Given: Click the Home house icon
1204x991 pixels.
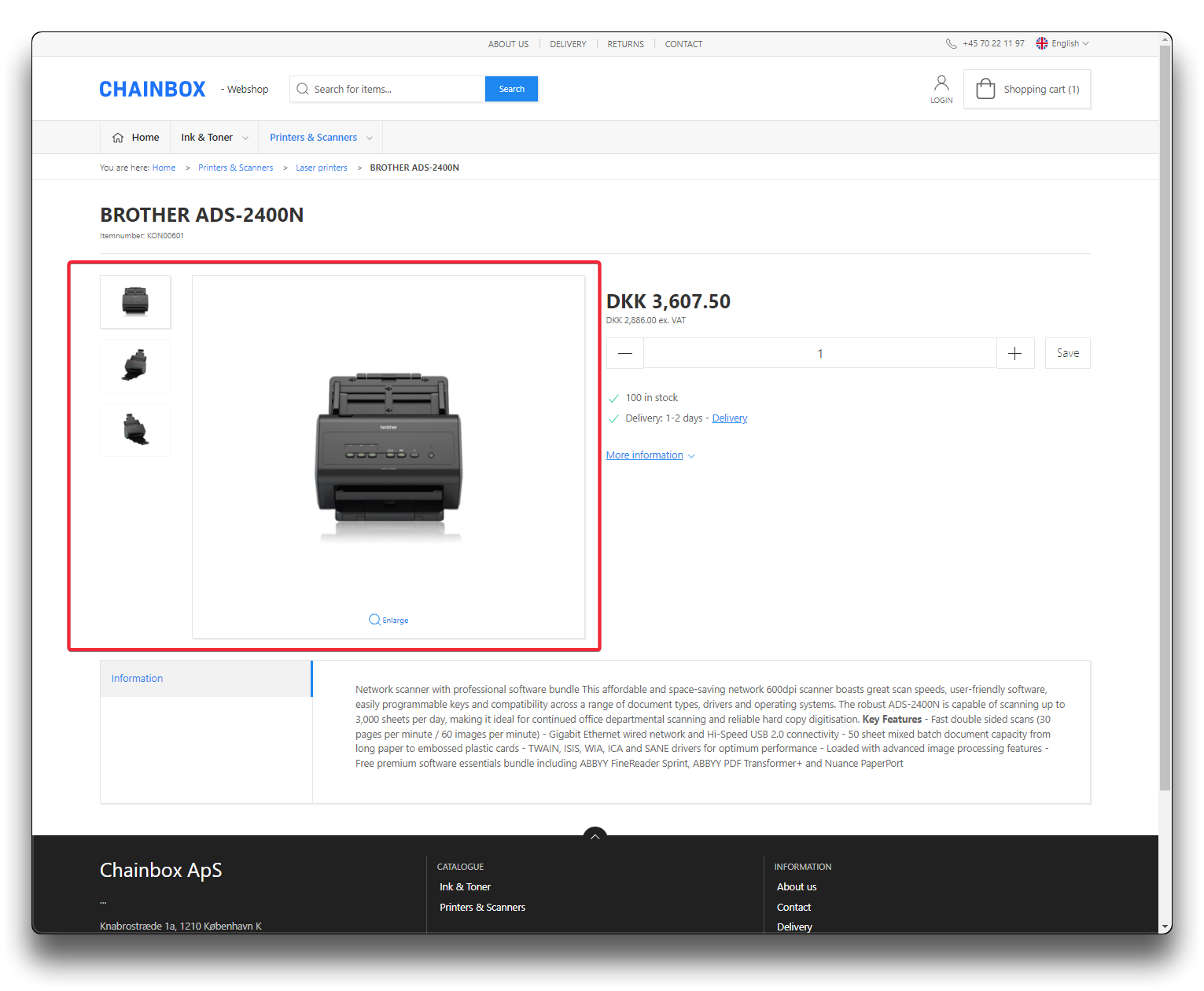Looking at the screenshot, I should (118, 138).
